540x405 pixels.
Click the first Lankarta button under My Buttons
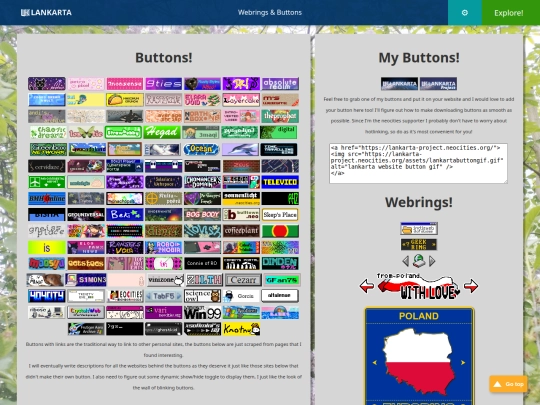[x=399, y=84]
